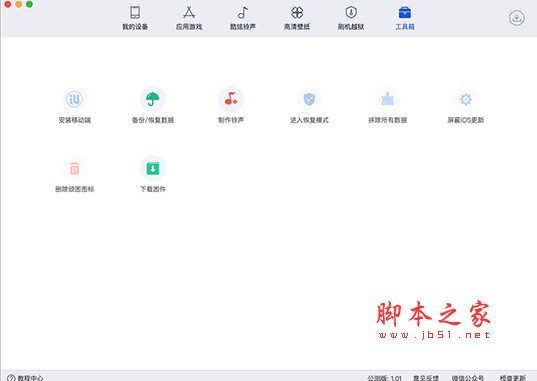Click the 删除顽固图标 trash icon
537x381 pixels.
point(74,169)
